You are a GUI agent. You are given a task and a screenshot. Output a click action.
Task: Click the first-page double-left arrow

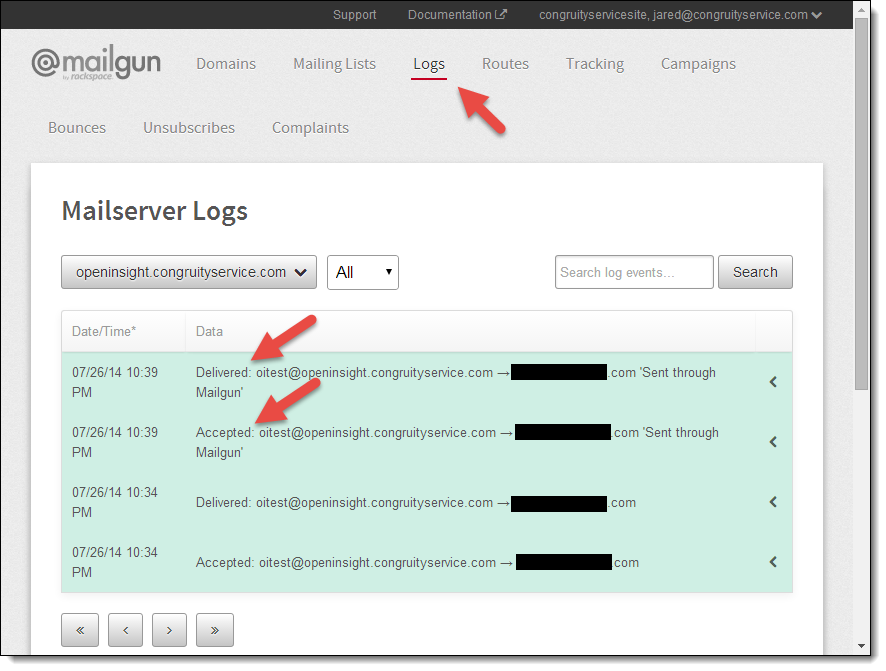80,630
